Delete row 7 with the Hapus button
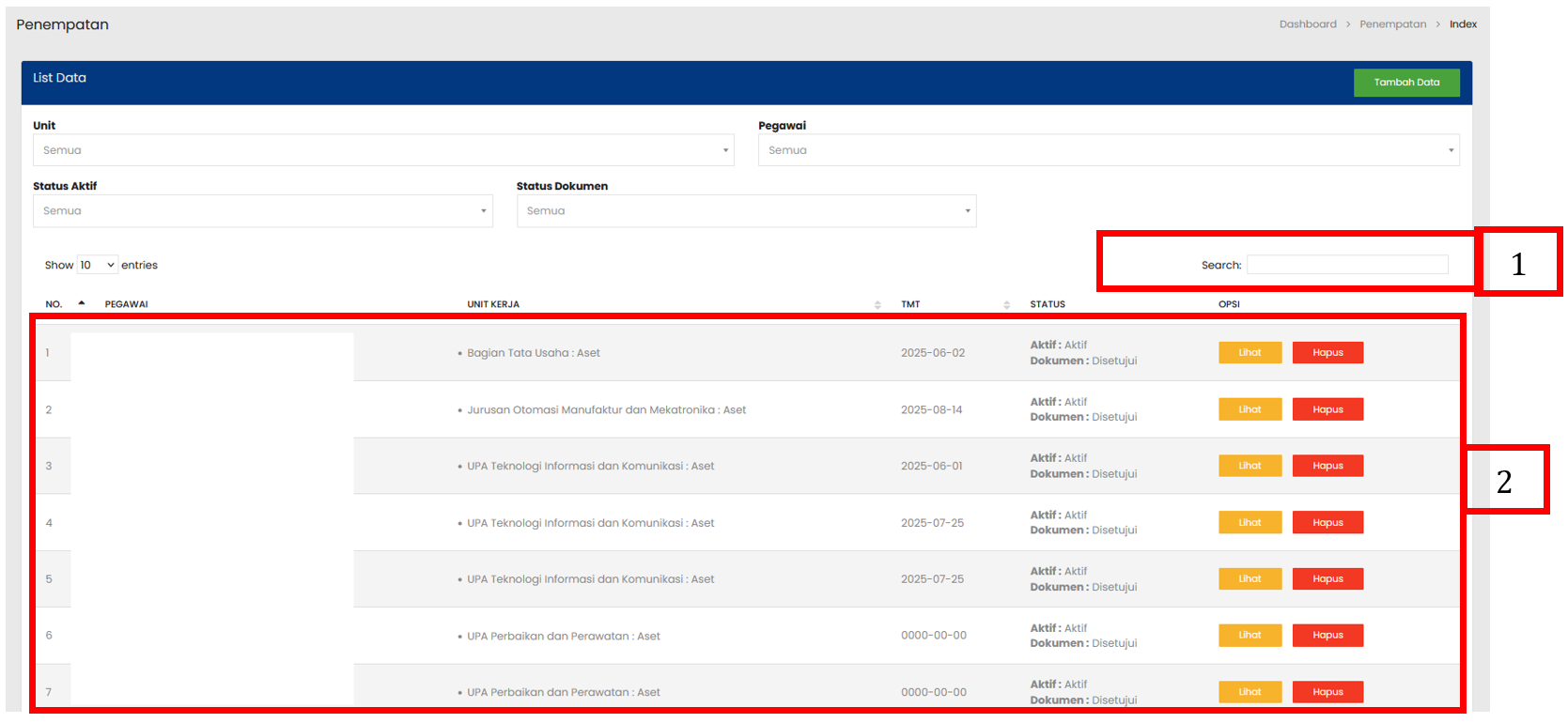Screen dimensions: 1568x723 click(1327, 692)
